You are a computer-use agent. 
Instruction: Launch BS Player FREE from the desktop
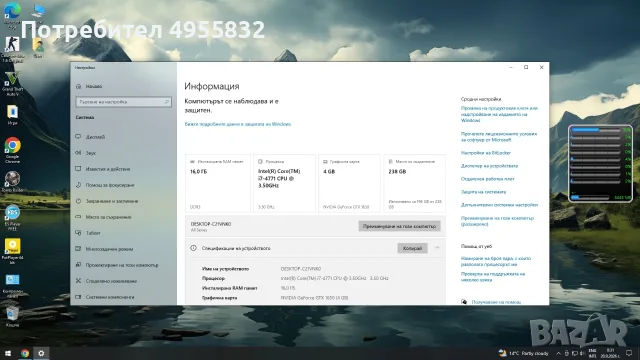pos(12,213)
